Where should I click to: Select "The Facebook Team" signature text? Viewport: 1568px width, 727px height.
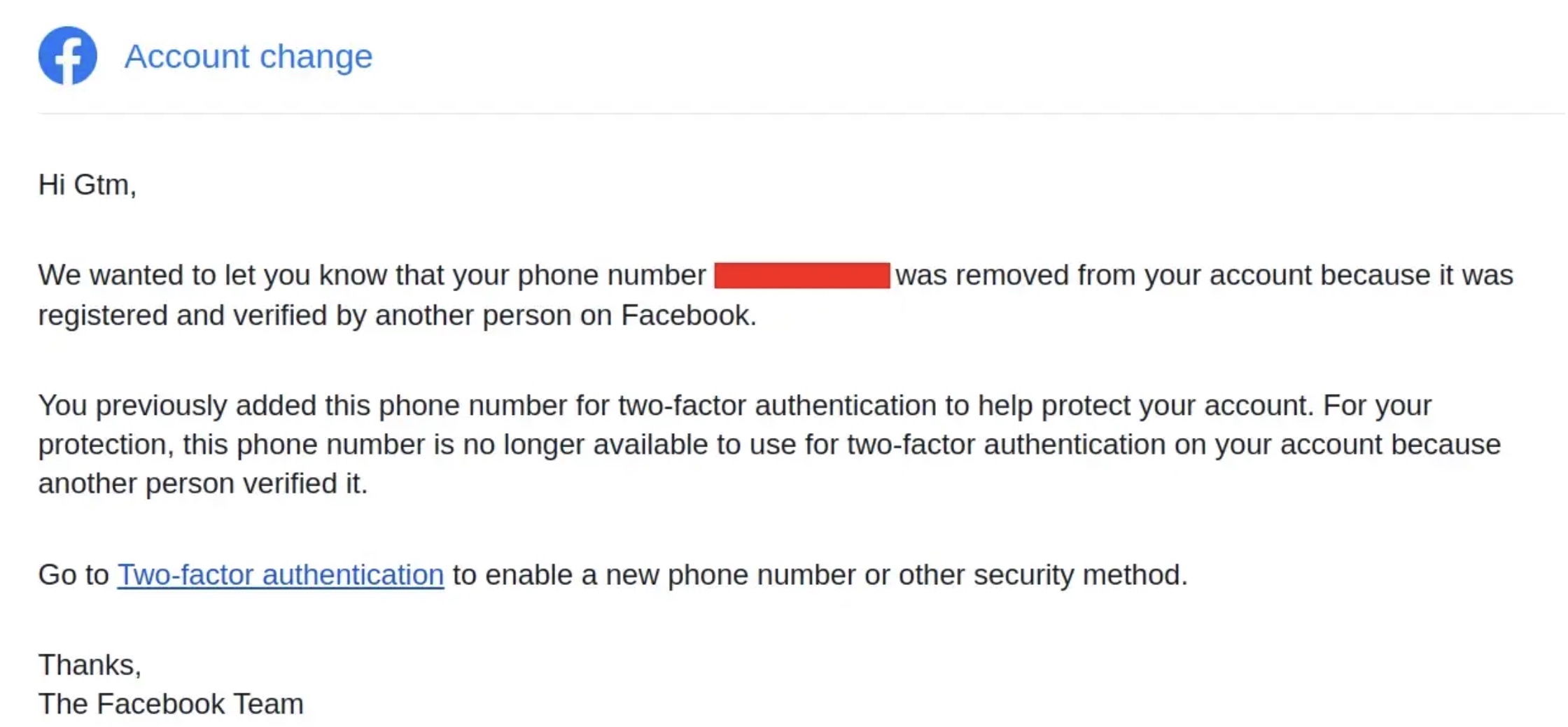[x=171, y=704]
